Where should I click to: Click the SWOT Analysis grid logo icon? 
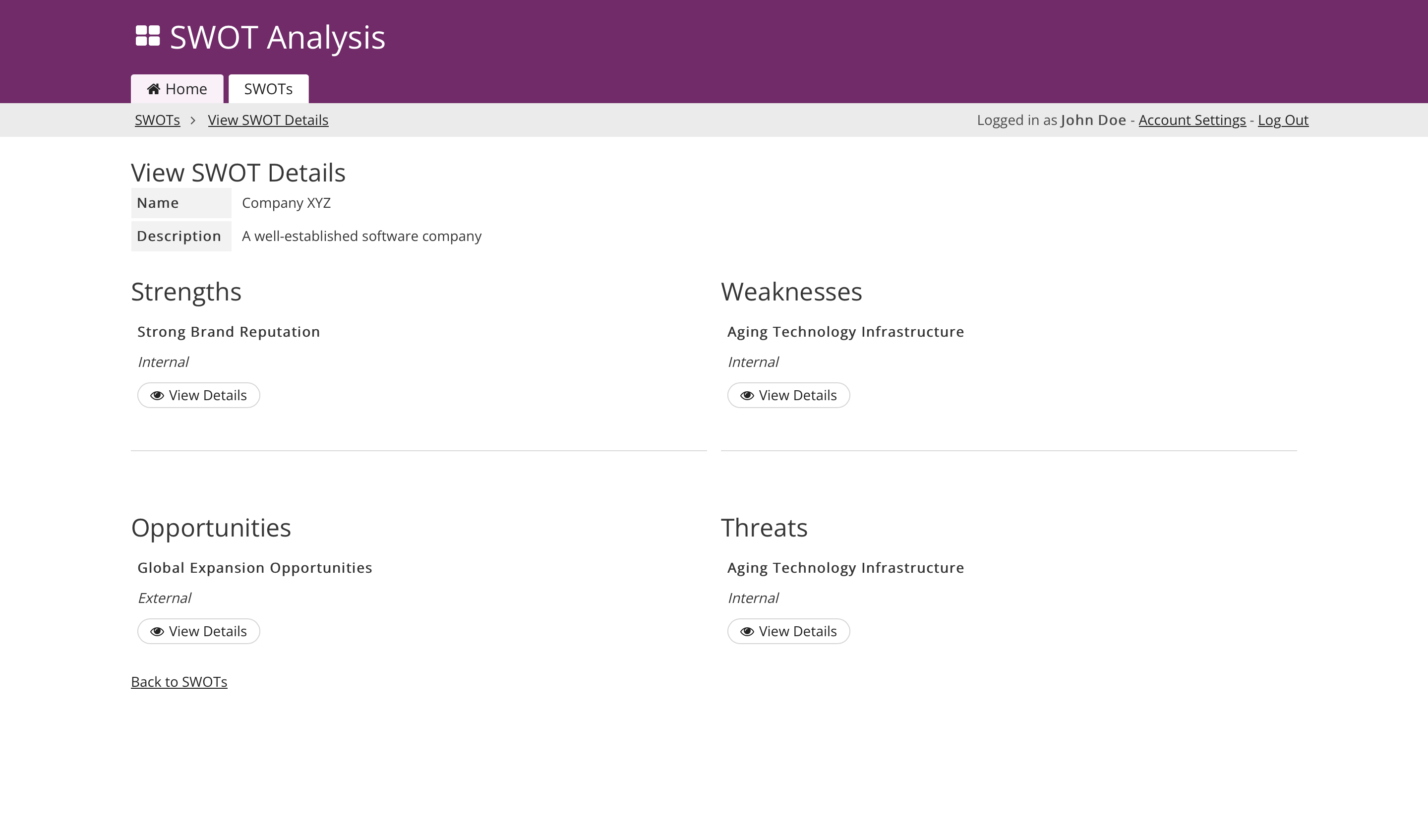tap(148, 36)
